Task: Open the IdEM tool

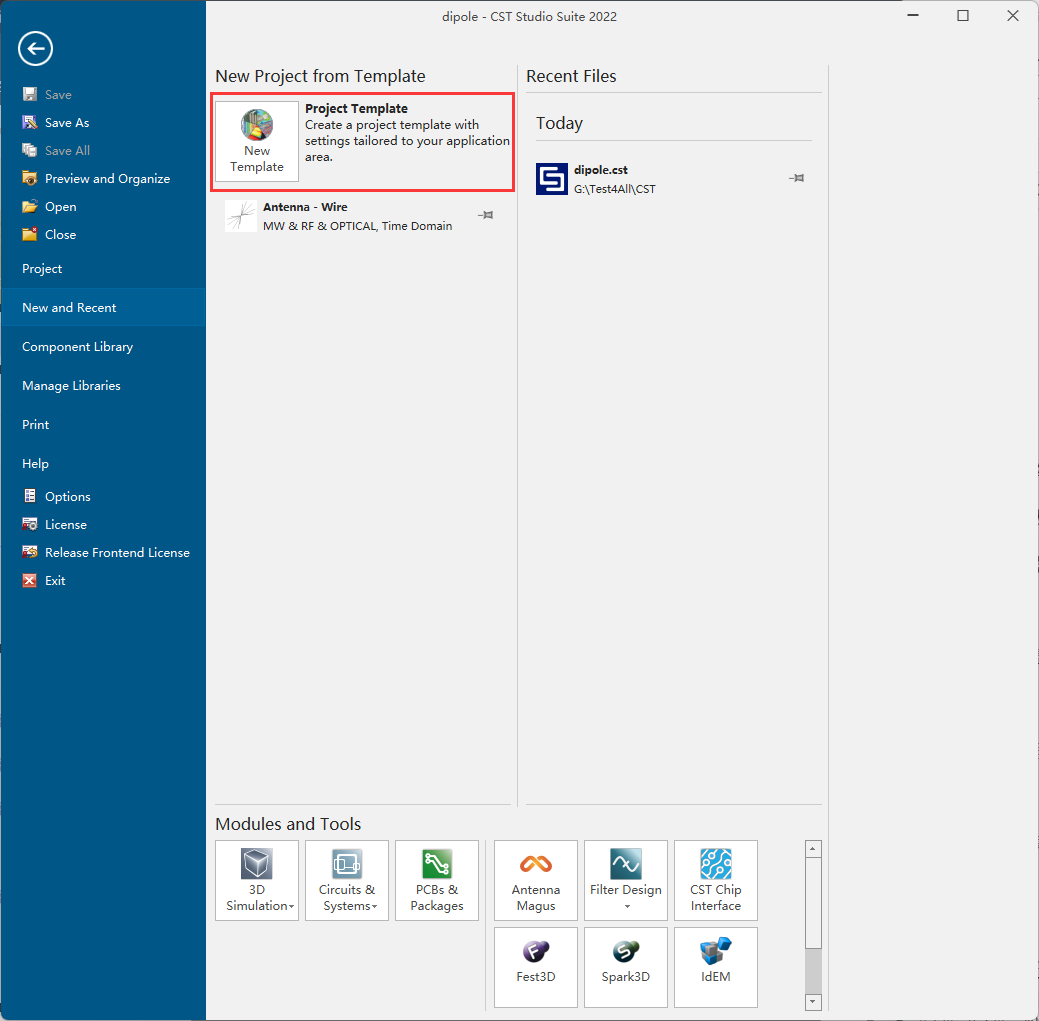Action: click(716, 967)
